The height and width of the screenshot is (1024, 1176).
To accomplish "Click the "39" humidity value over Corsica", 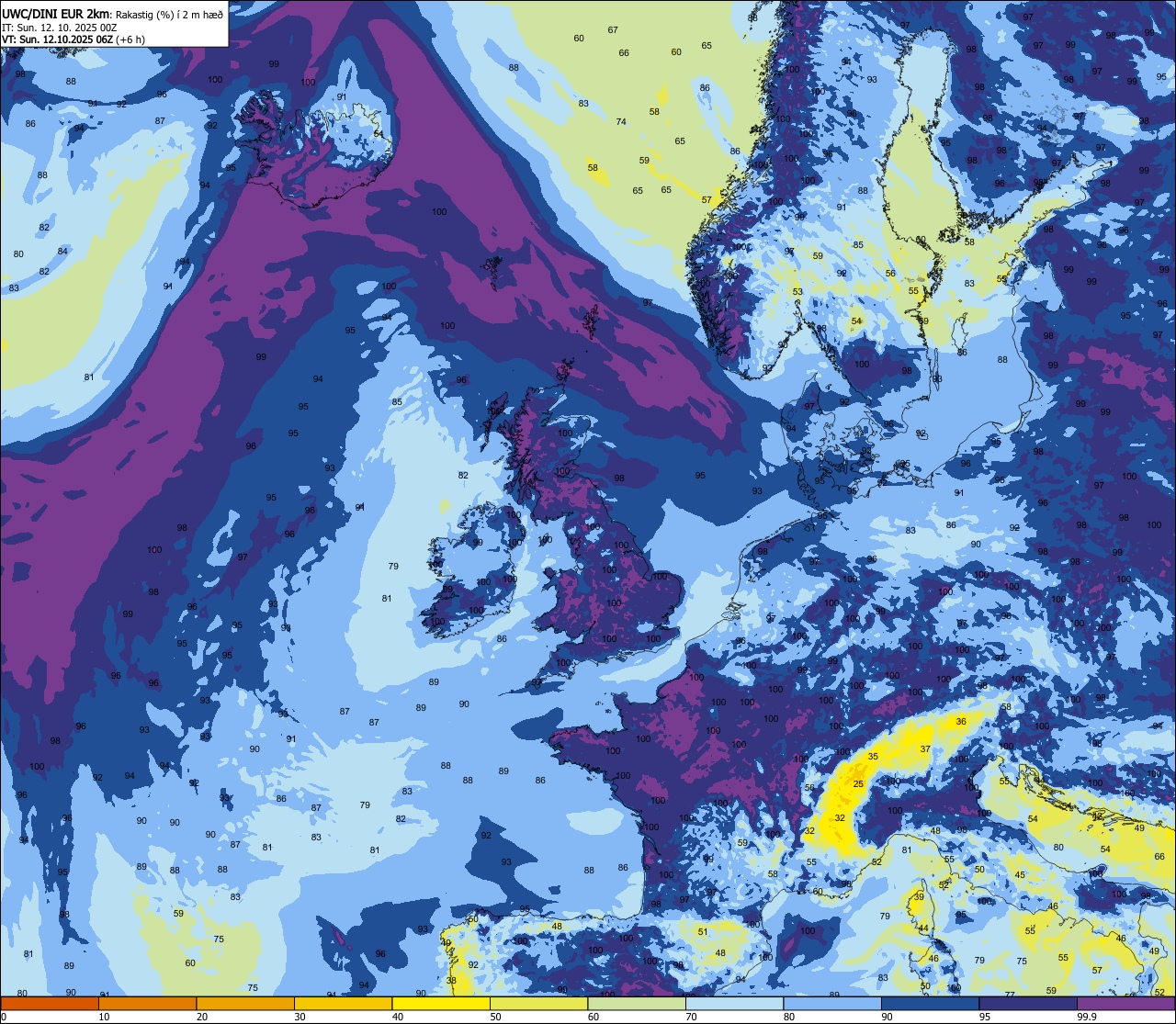I will tap(919, 896).
